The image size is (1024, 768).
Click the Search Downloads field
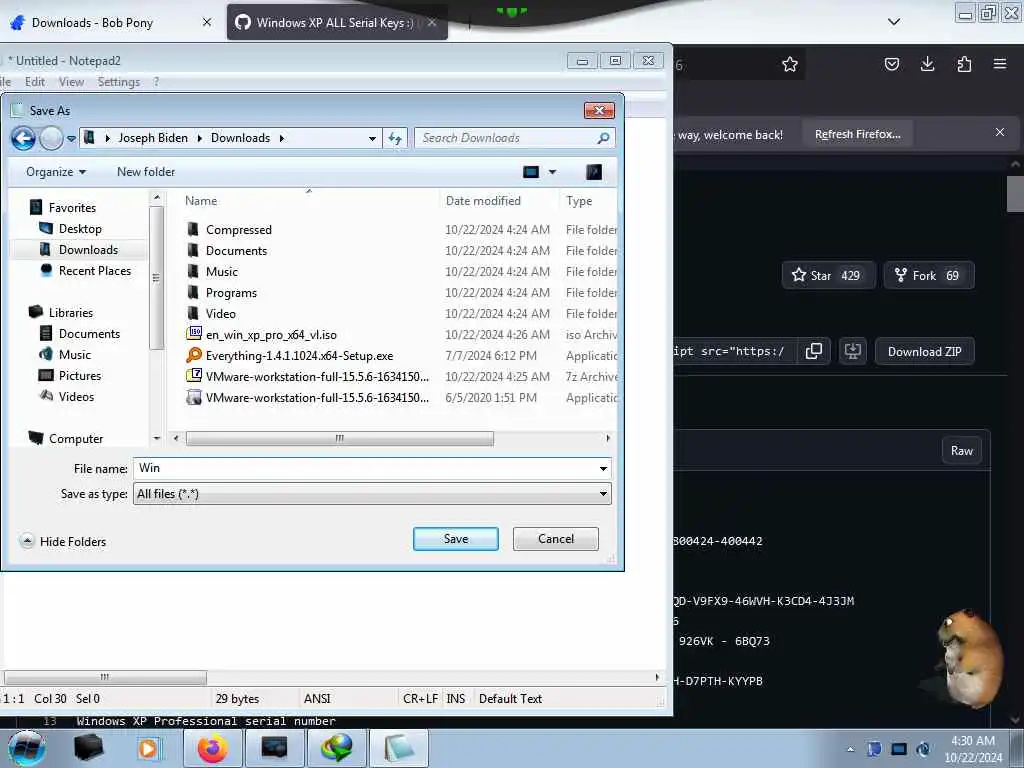506,138
